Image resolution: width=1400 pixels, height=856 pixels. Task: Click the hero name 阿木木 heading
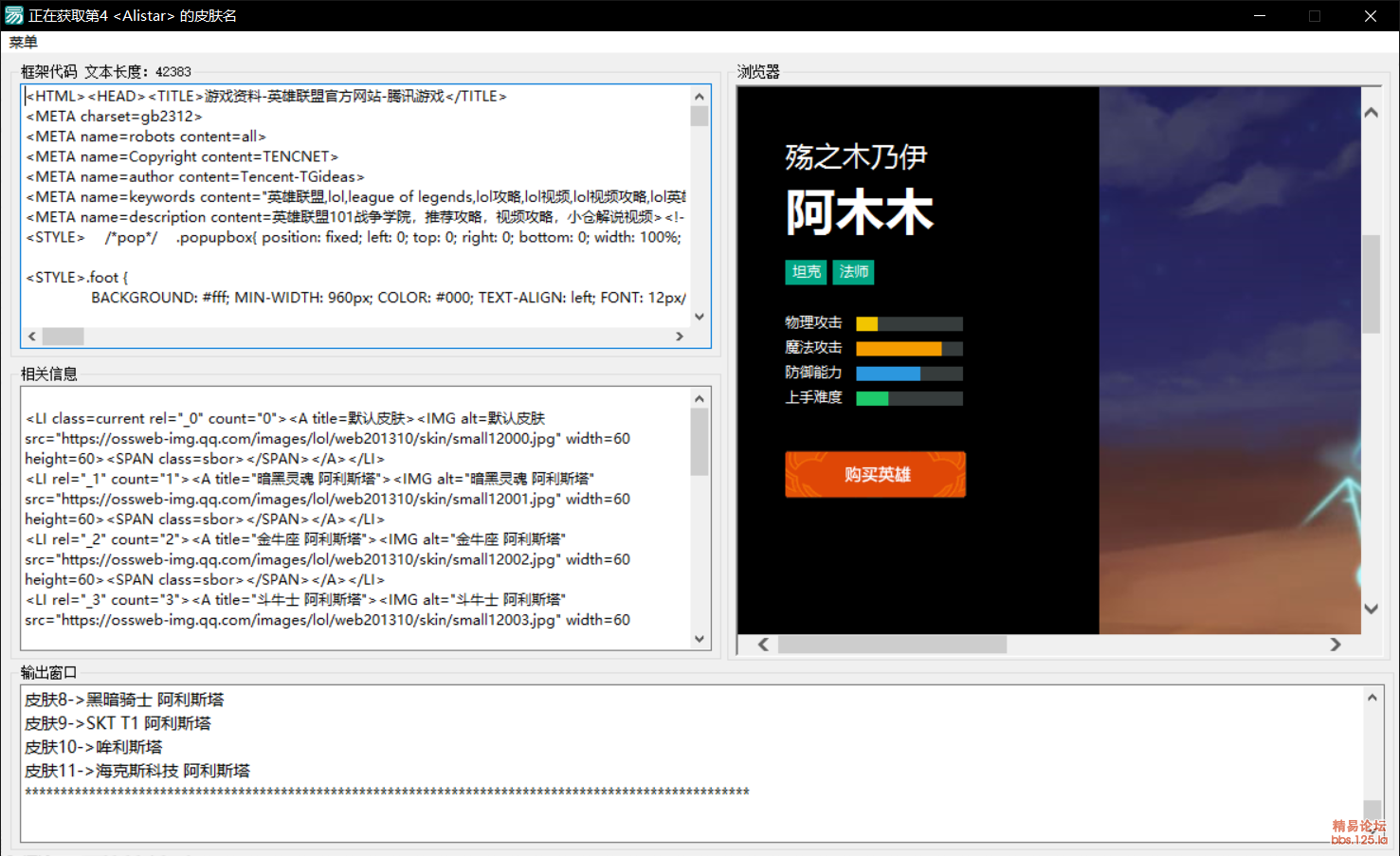pos(860,212)
